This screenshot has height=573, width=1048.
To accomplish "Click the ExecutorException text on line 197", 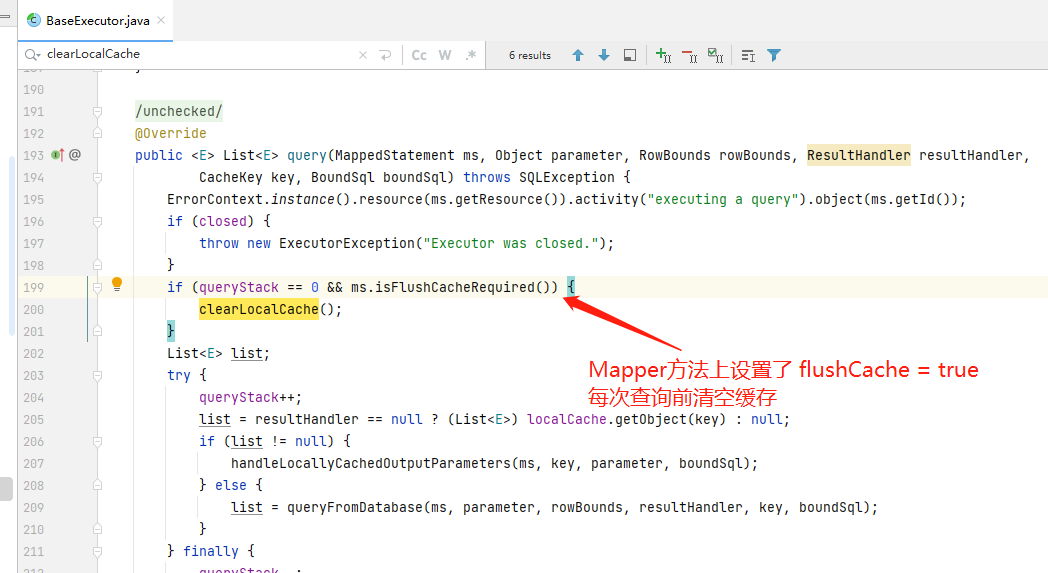I will [x=347, y=243].
